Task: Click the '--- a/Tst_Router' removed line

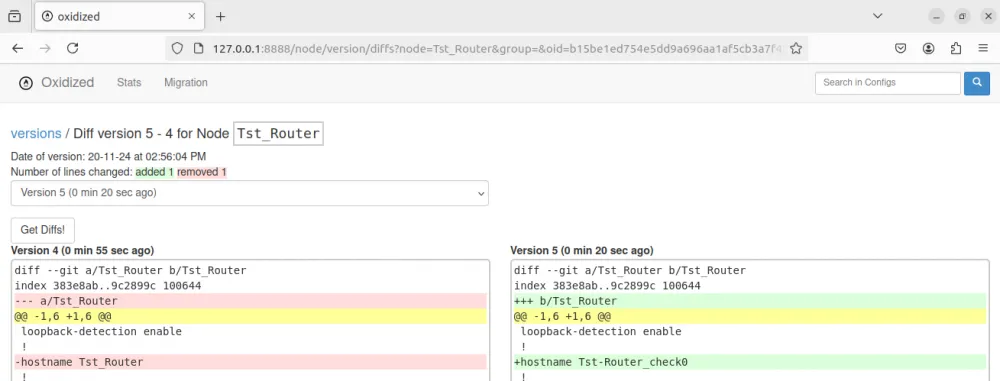Action: (250, 301)
